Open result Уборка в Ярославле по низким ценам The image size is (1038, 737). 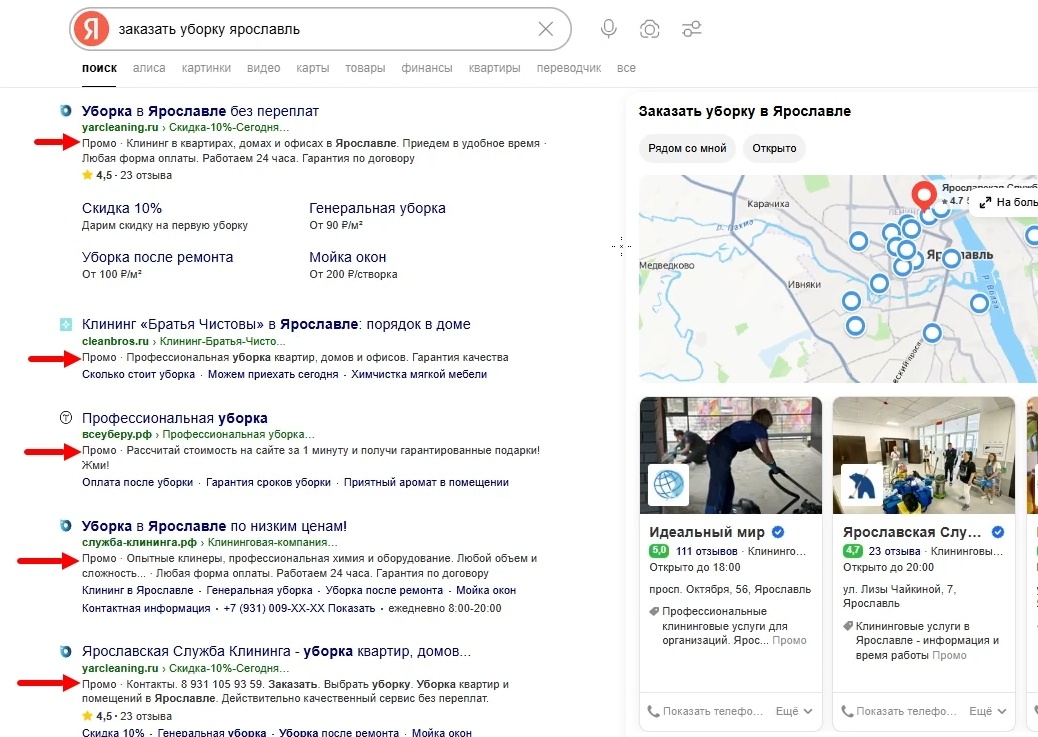[x=214, y=526]
